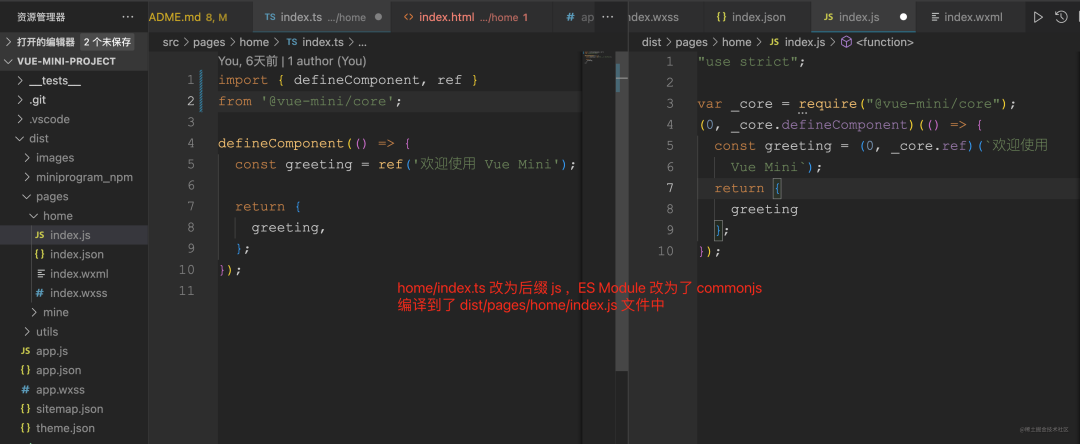Click the run play icon in right editor
1080x444 pixels.
[1038, 17]
